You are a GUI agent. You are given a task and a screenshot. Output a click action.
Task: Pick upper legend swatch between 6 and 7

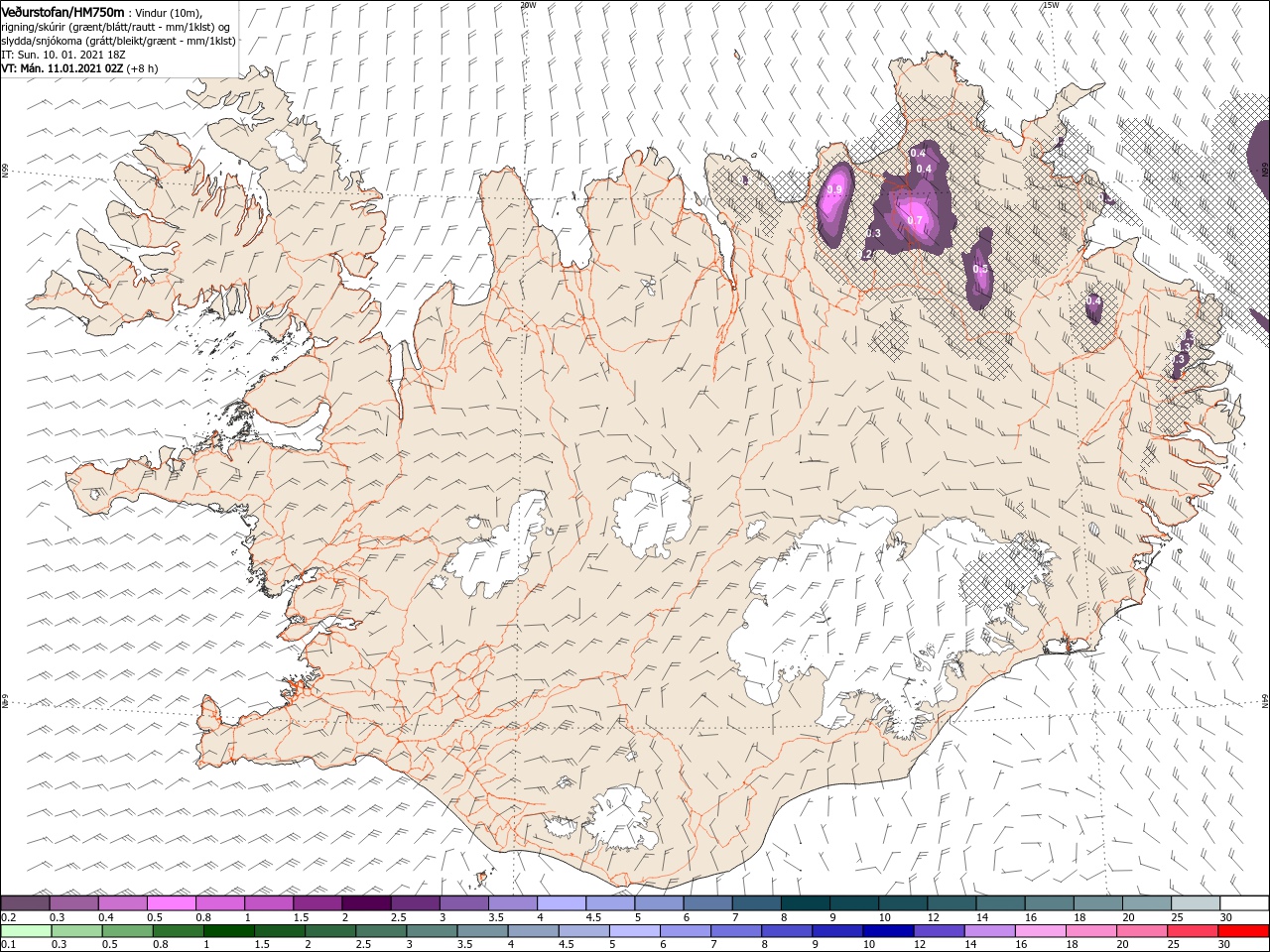[707, 903]
